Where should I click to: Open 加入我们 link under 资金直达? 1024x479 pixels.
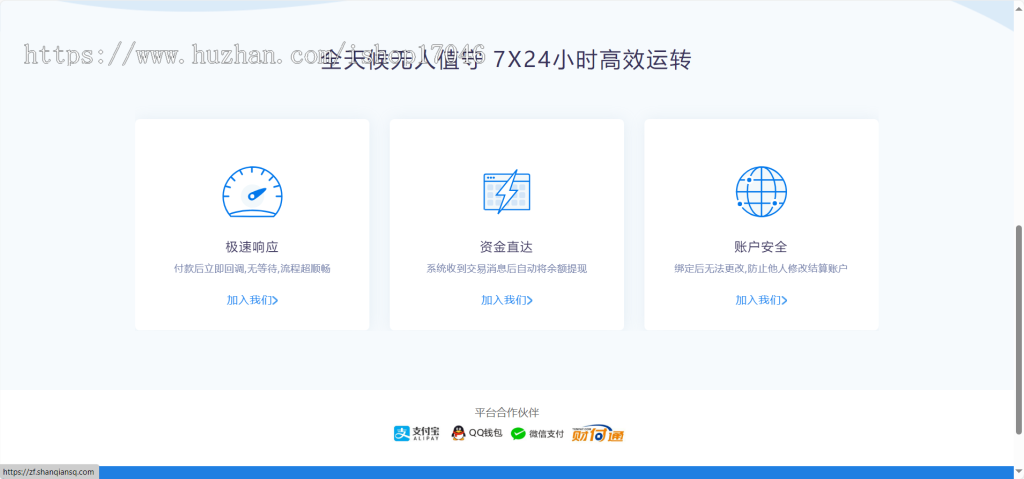506,300
